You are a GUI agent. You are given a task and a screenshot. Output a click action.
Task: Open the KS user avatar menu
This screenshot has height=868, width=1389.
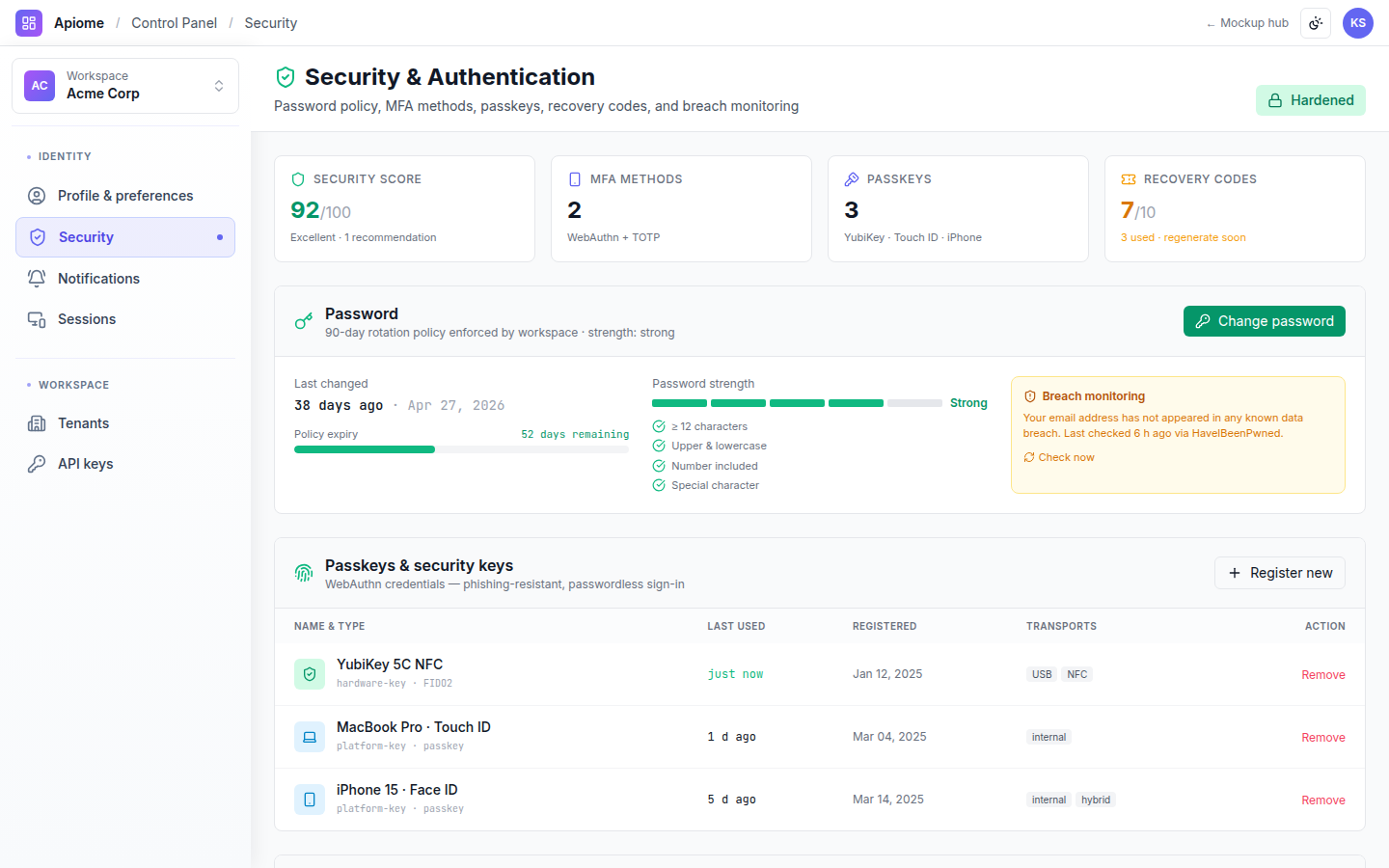[1358, 23]
